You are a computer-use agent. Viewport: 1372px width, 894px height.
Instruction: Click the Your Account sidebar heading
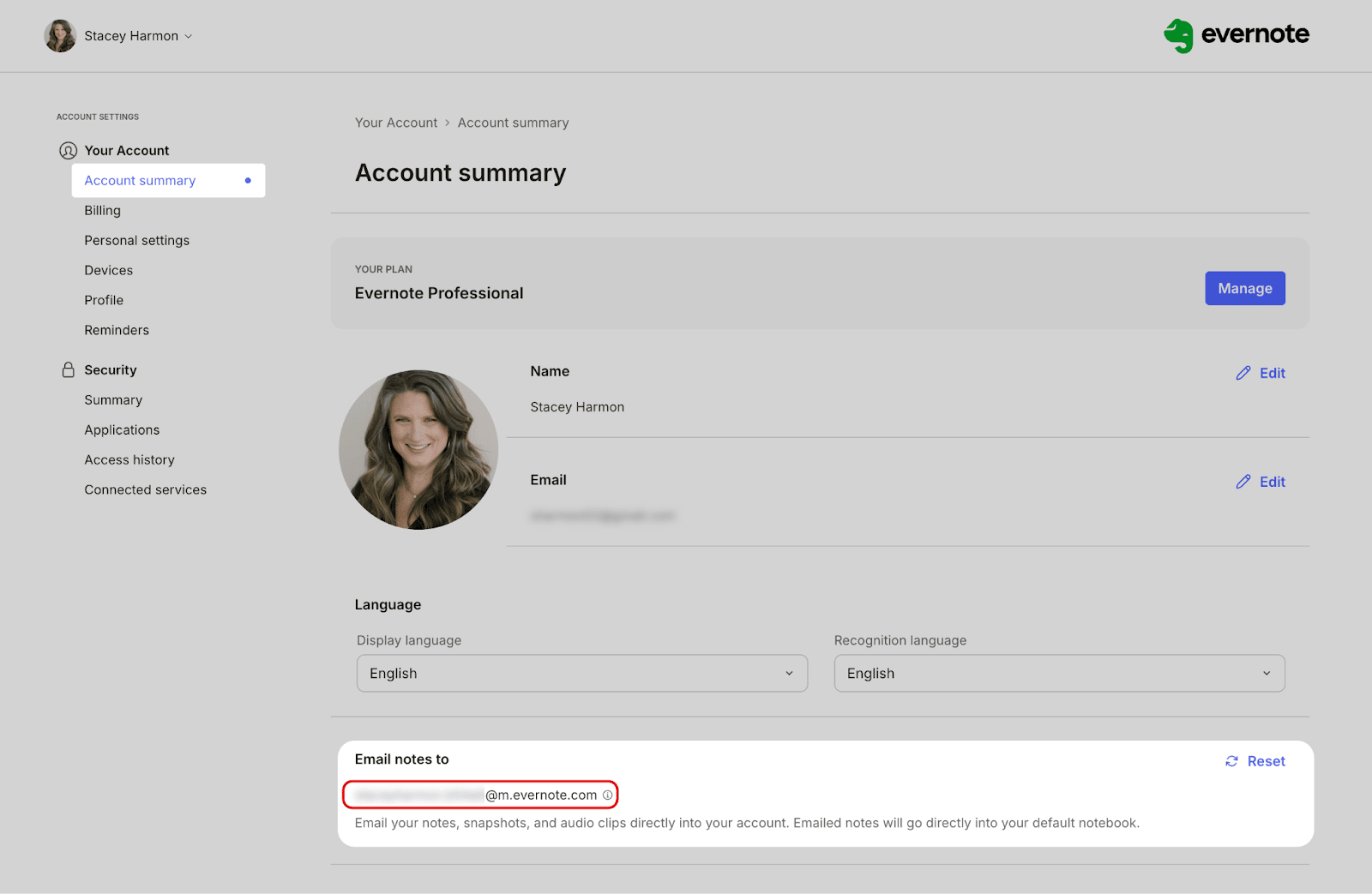click(x=126, y=151)
